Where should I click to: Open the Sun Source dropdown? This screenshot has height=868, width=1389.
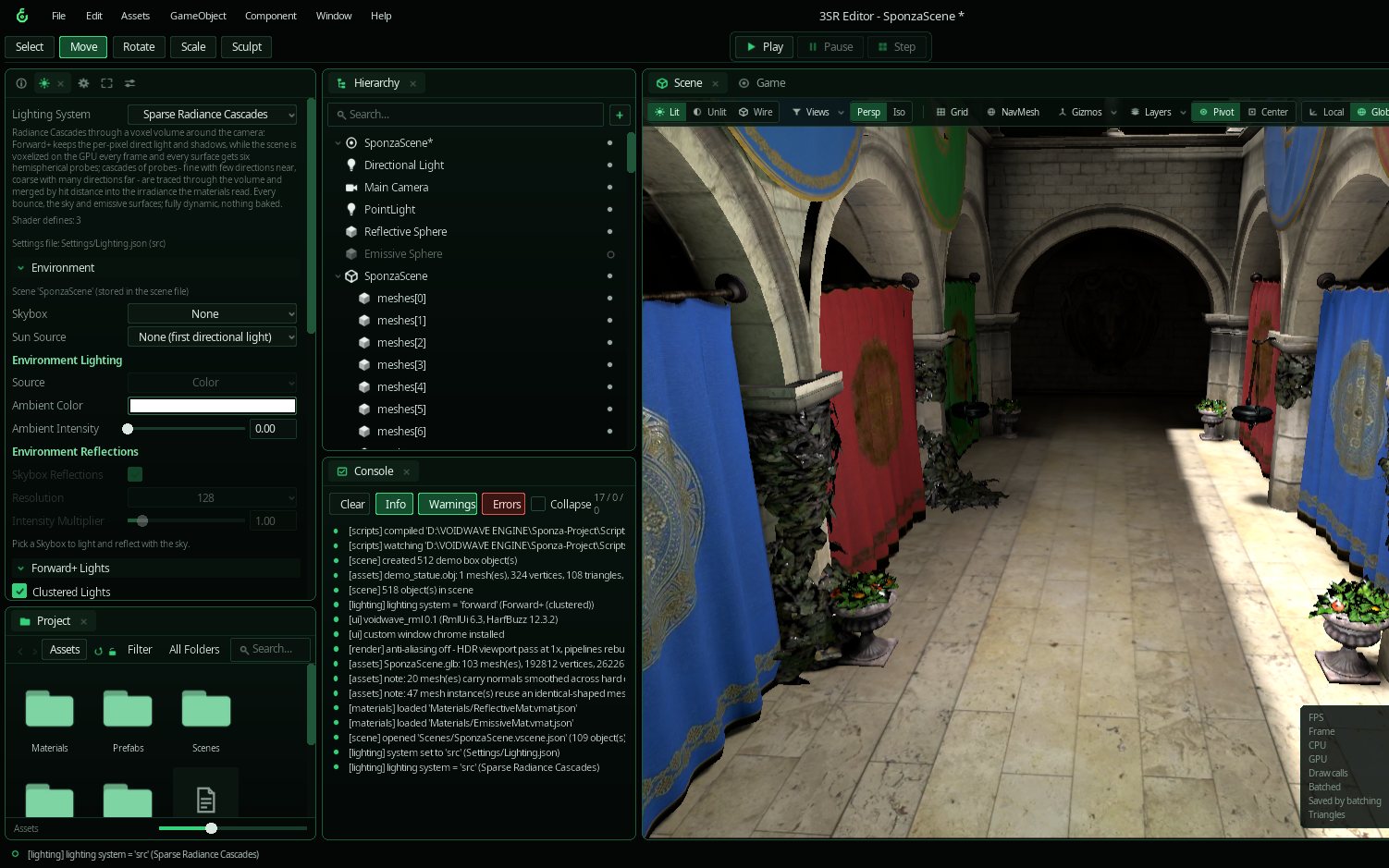[212, 337]
